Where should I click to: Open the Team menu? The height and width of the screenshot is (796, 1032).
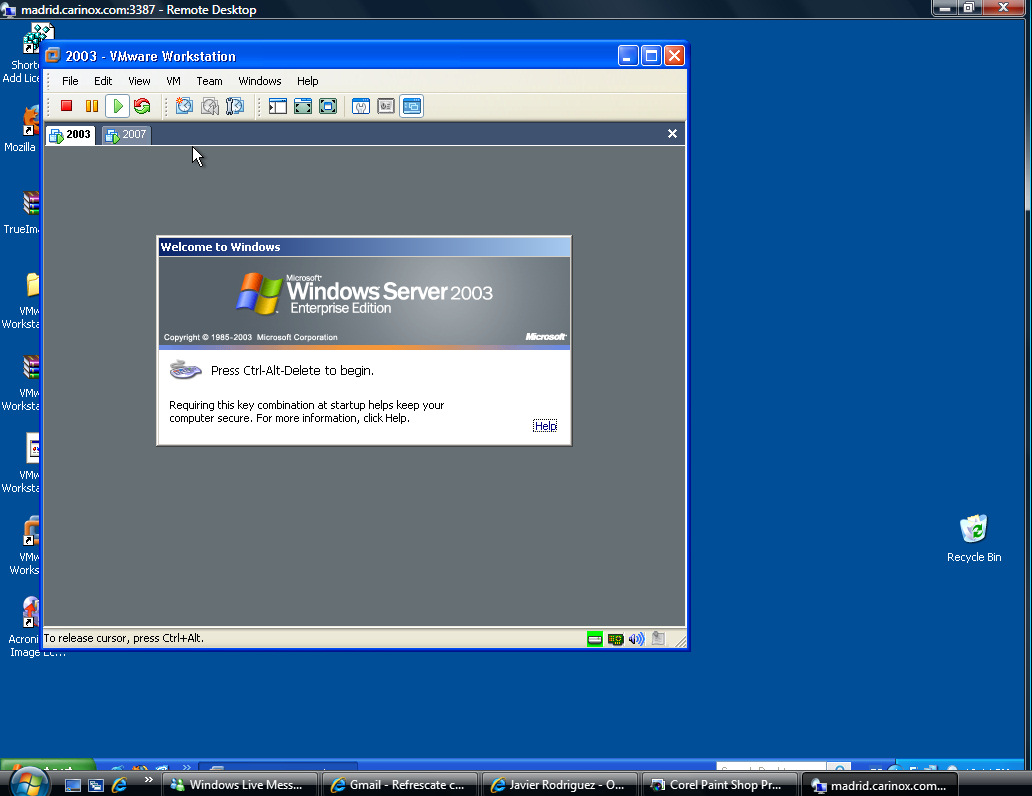coord(209,81)
